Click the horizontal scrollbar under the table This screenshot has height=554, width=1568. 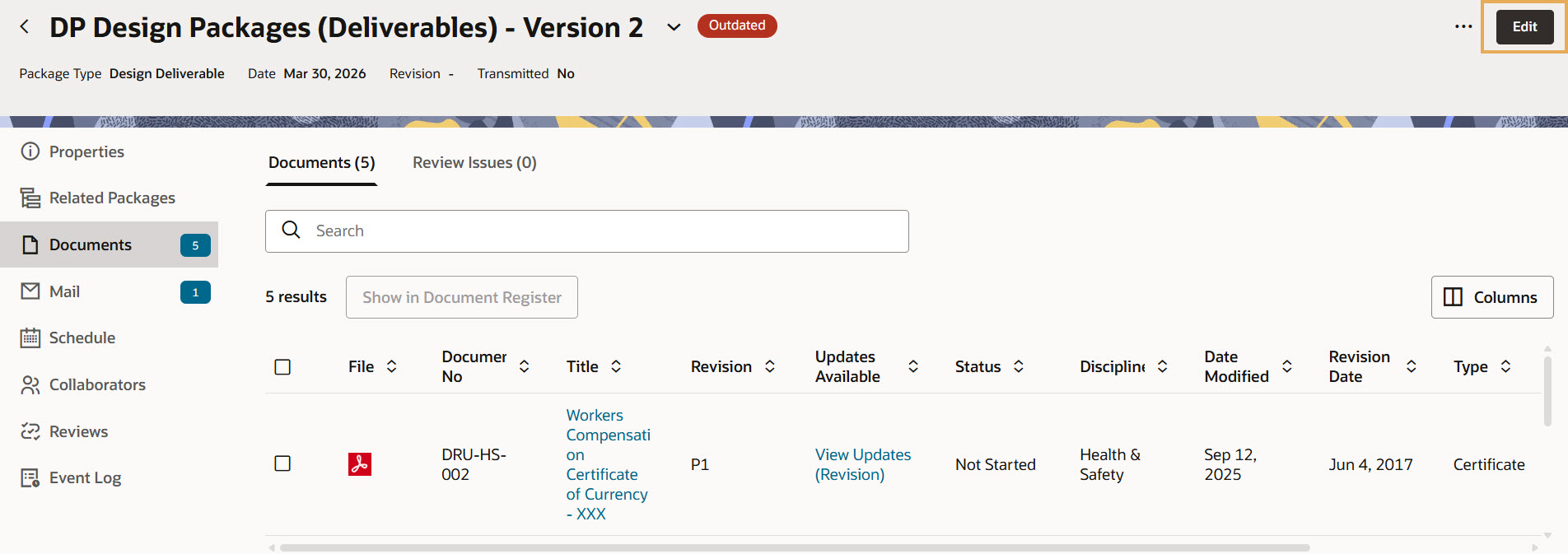click(x=794, y=547)
